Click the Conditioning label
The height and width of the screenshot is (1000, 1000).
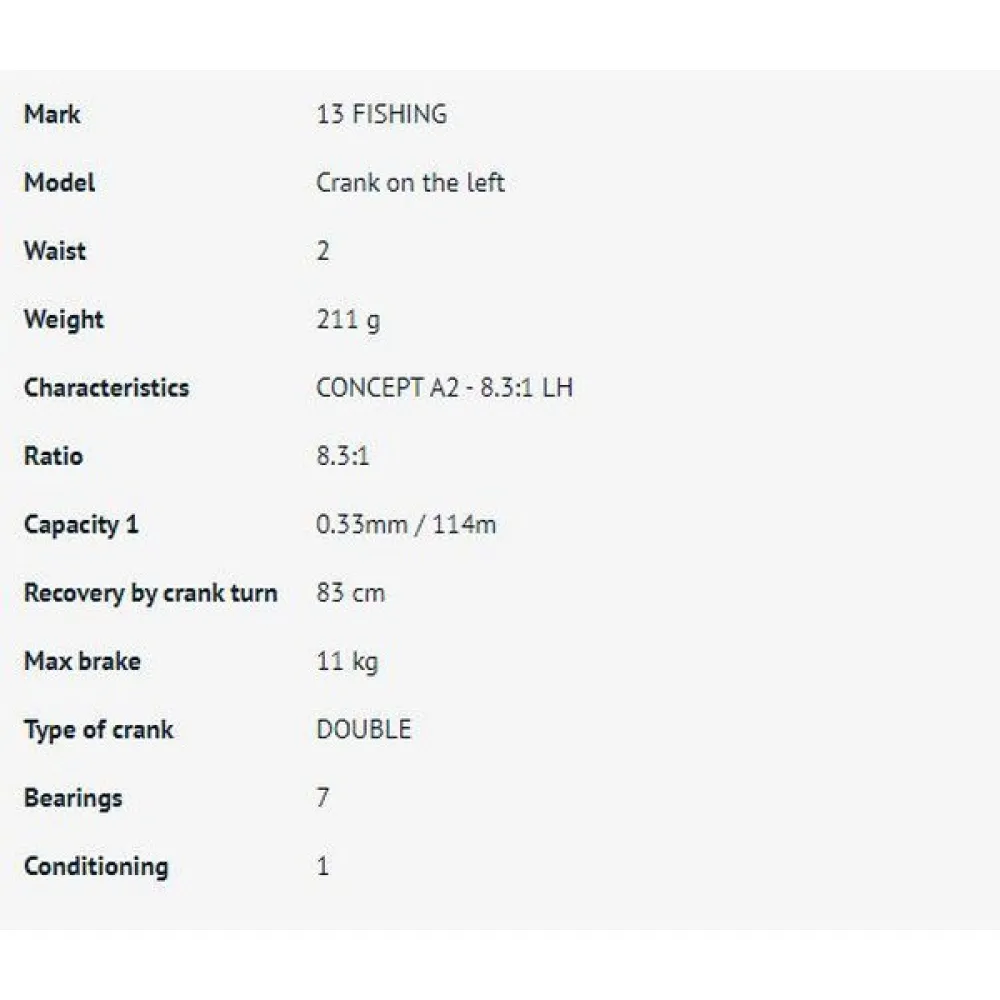pyautogui.click(x=96, y=866)
